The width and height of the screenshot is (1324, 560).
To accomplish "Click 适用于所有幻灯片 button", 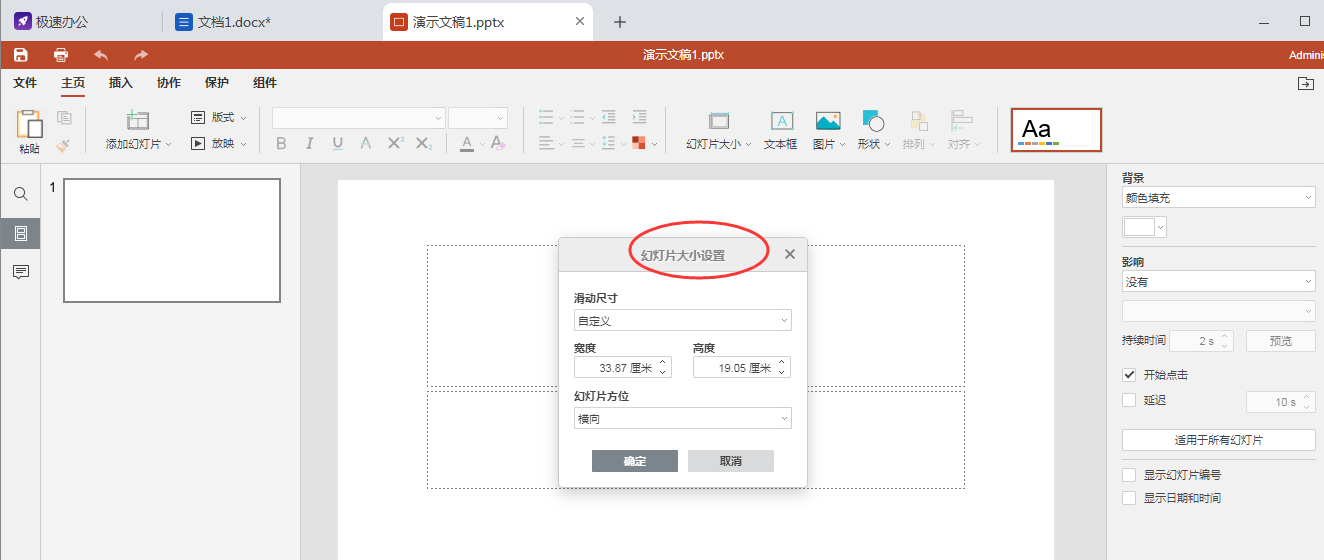I will 1218,440.
